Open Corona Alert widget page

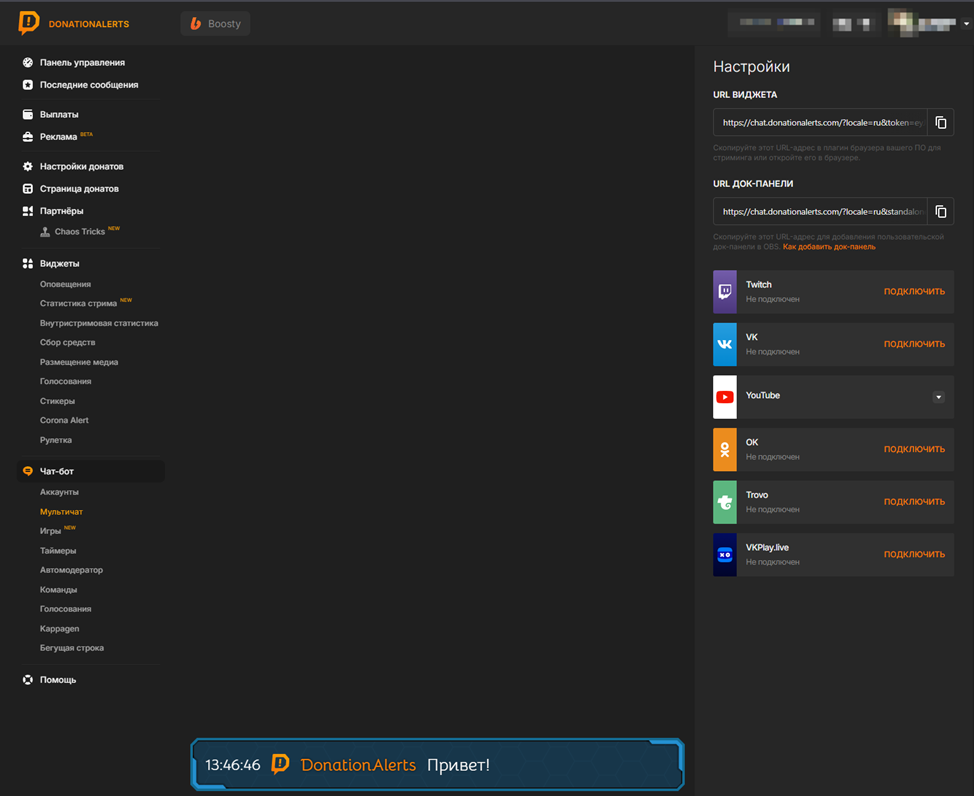64,420
